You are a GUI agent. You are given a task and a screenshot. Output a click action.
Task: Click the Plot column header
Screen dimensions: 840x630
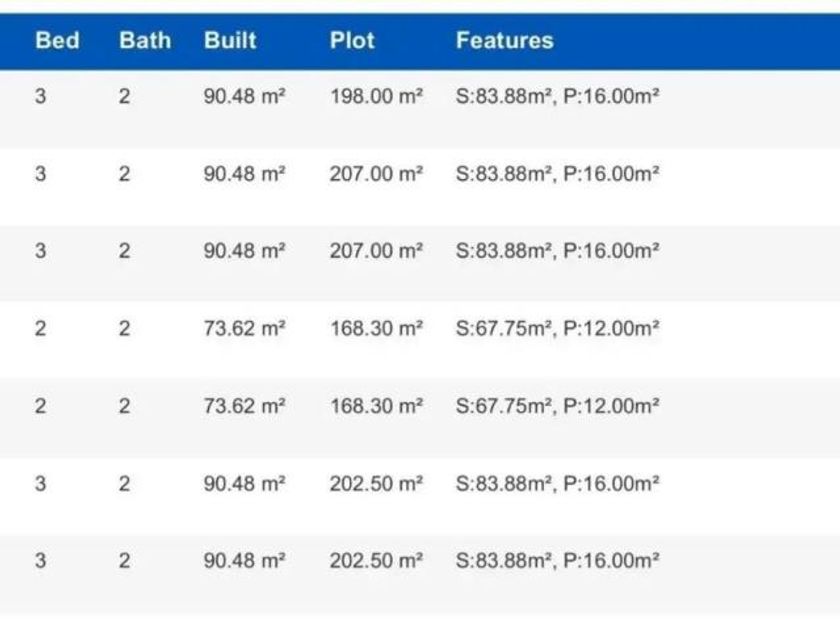[x=352, y=41]
